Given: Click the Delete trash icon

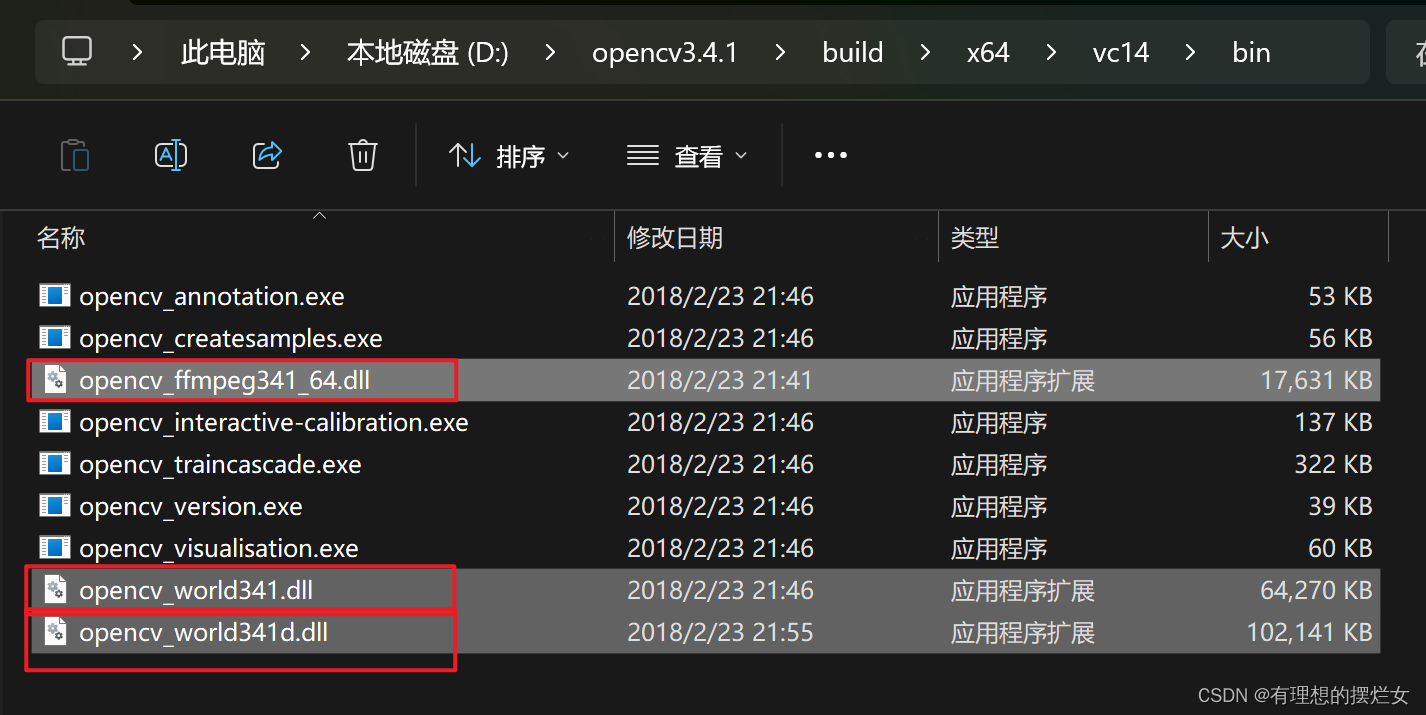Looking at the screenshot, I should coord(362,155).
